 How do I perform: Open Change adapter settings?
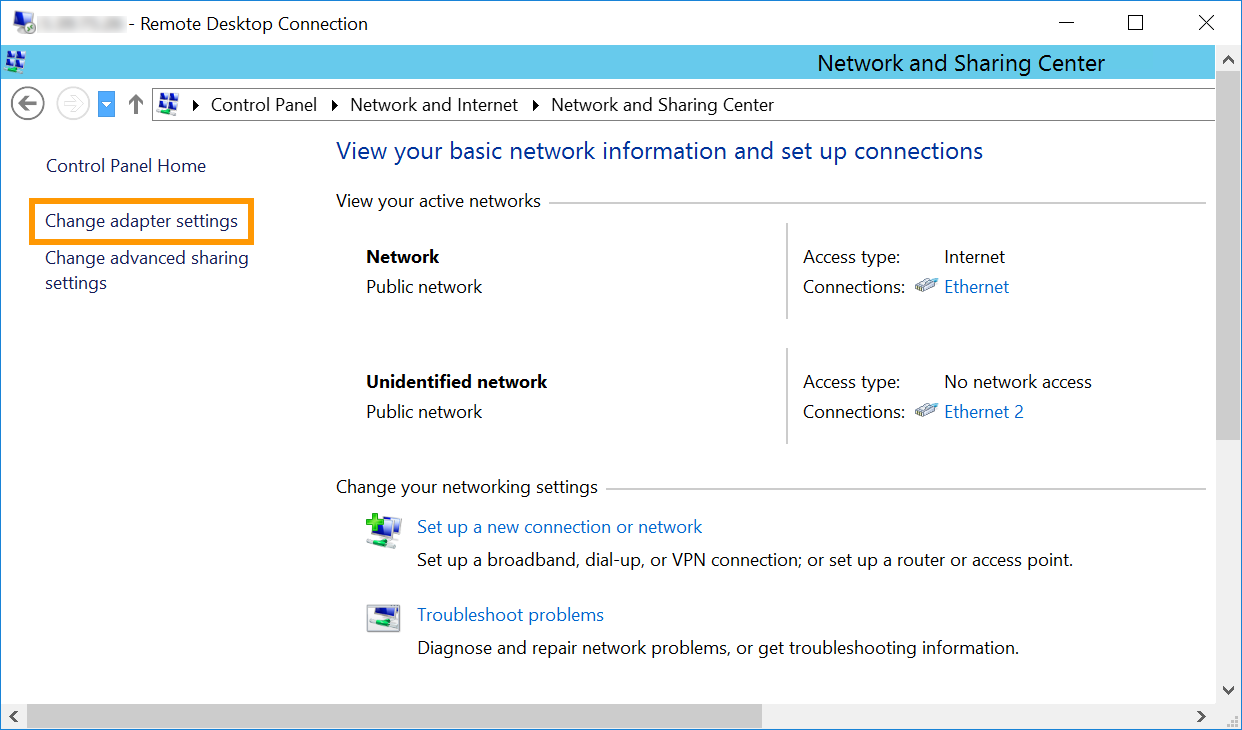tap(141, 220)
